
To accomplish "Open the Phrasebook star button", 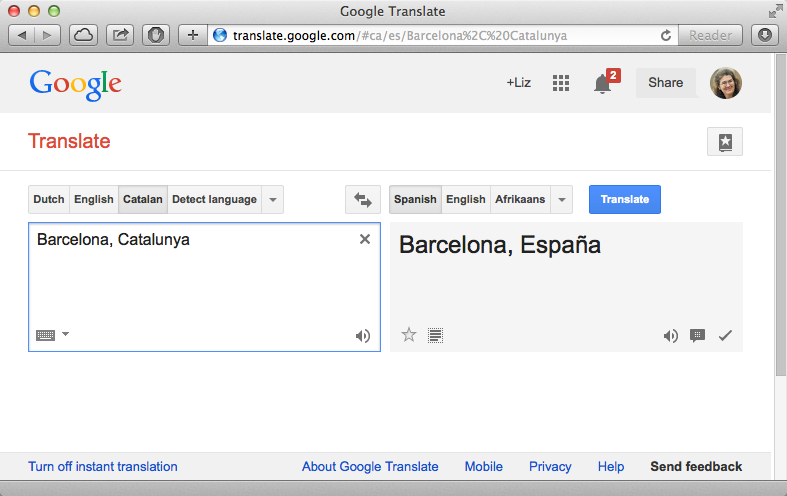I will point(725,142).
